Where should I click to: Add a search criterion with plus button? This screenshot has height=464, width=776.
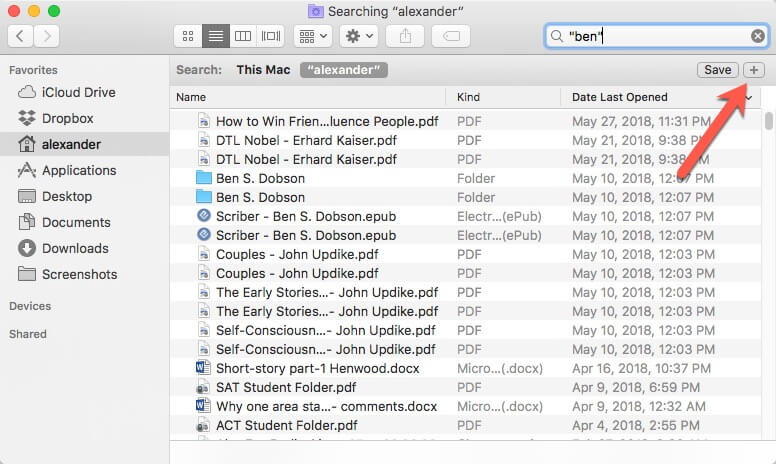point(754,70)
